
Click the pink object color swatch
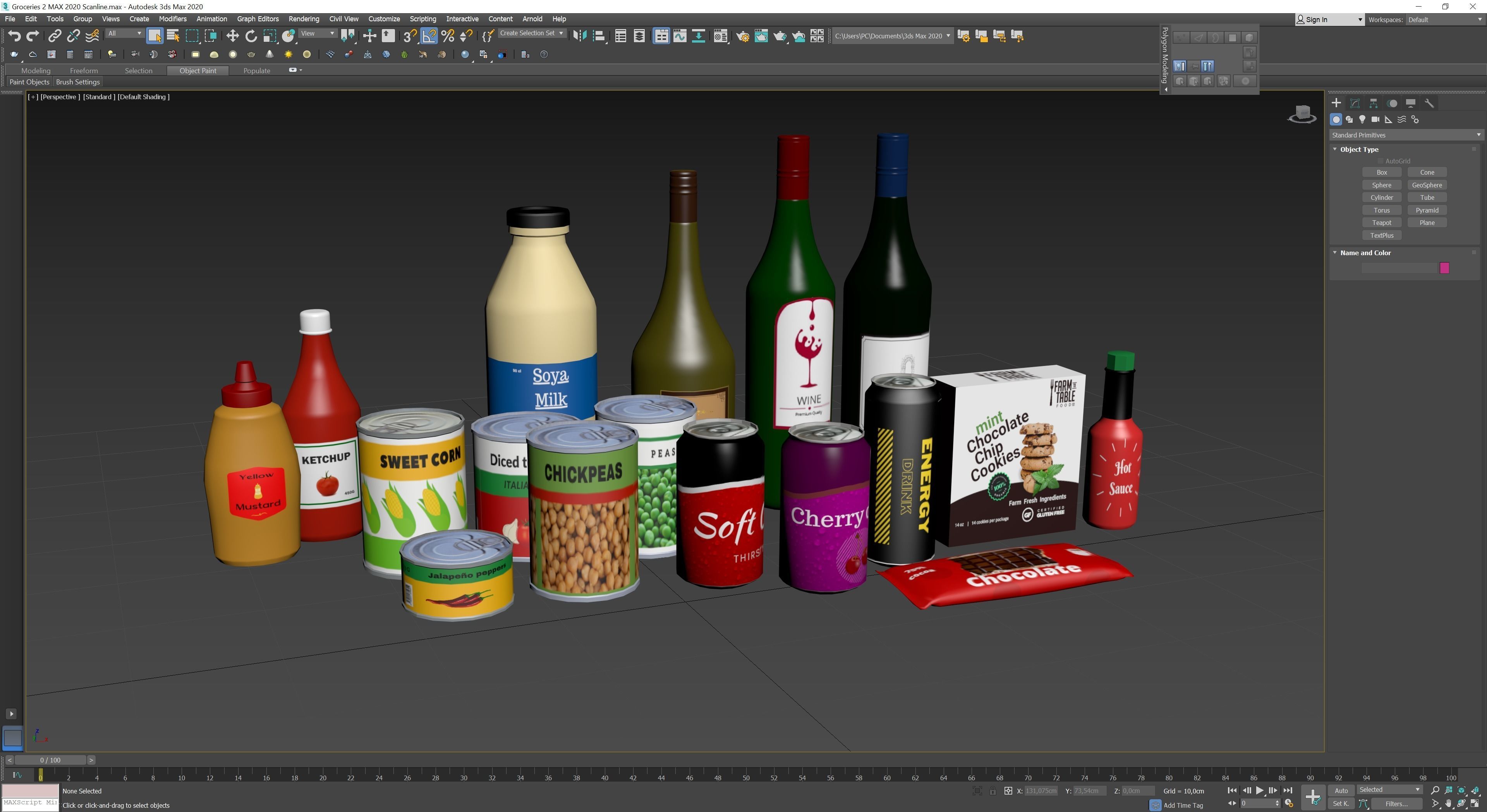[1444, 268]
